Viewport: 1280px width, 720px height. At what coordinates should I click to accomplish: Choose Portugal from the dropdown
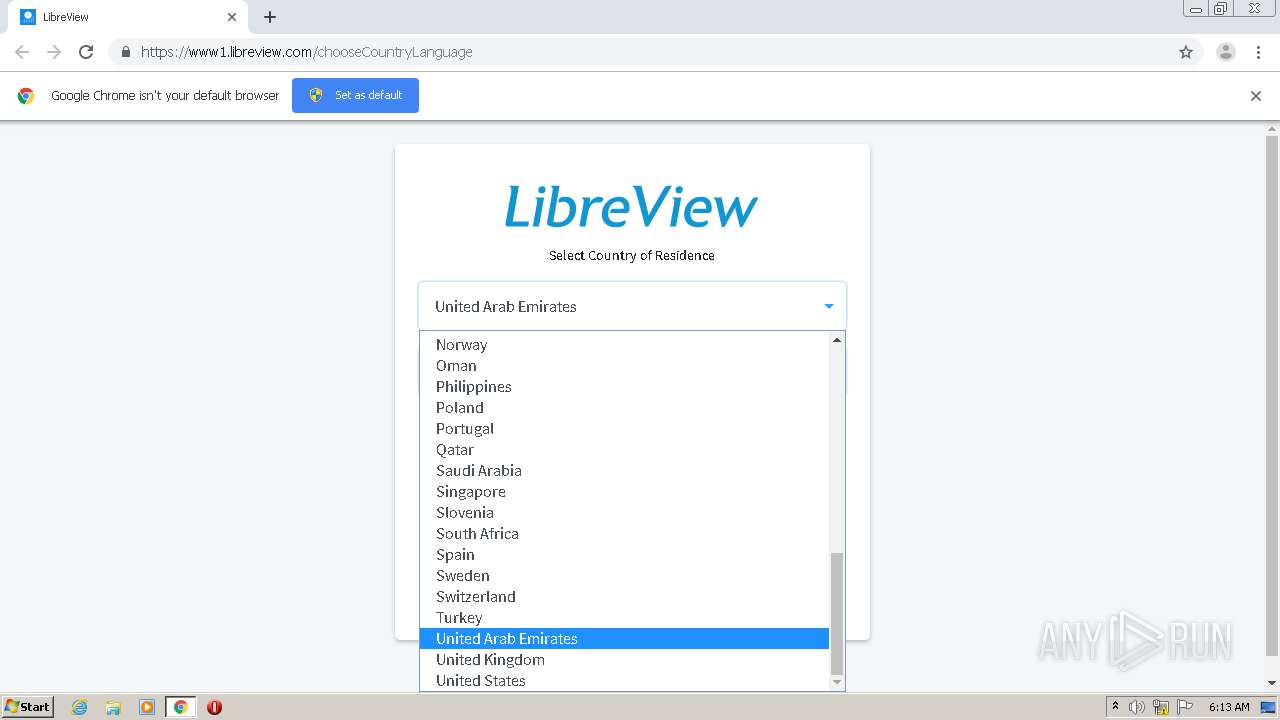tap(624, 429)
